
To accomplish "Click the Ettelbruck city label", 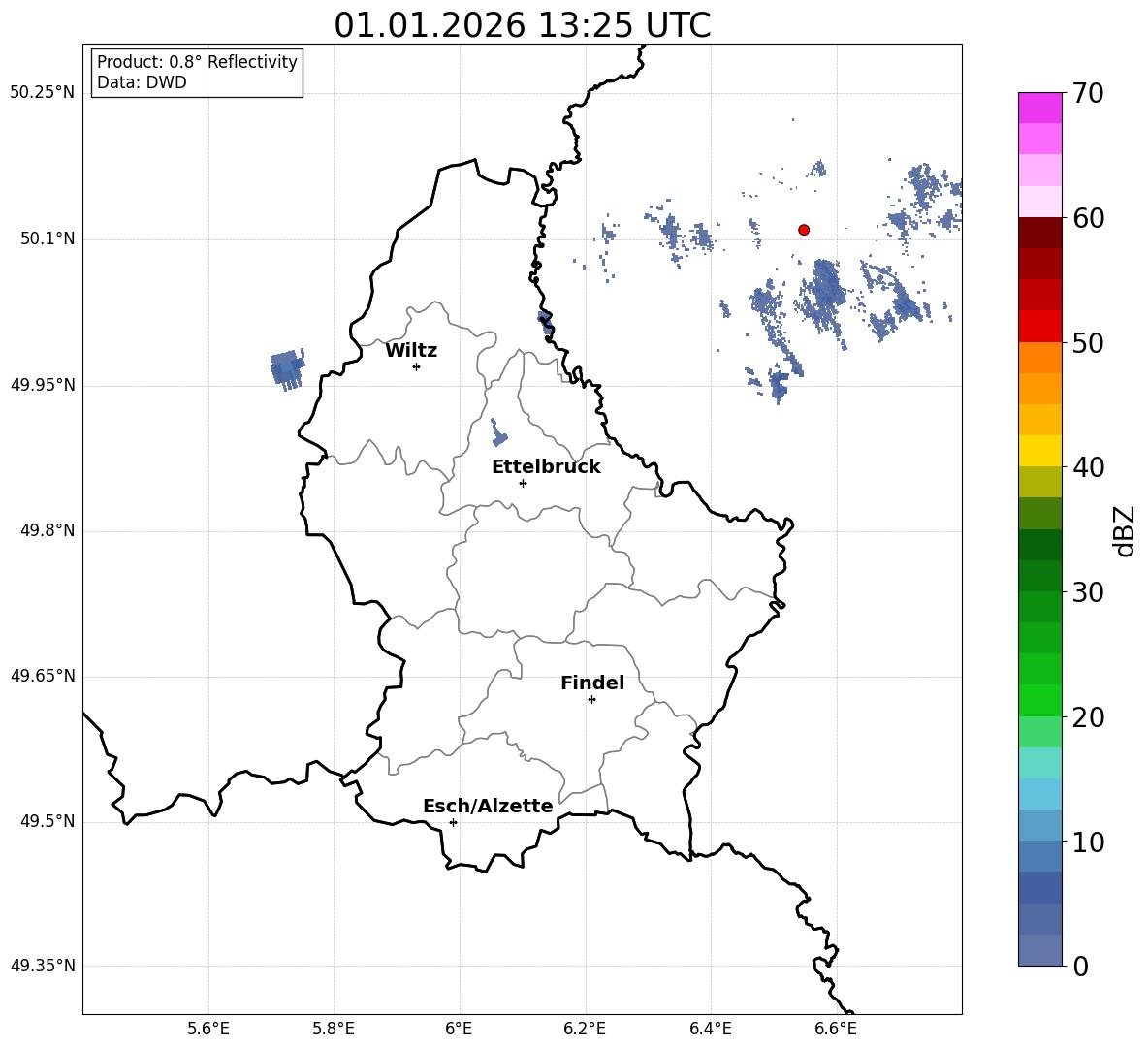I will 546,467.
